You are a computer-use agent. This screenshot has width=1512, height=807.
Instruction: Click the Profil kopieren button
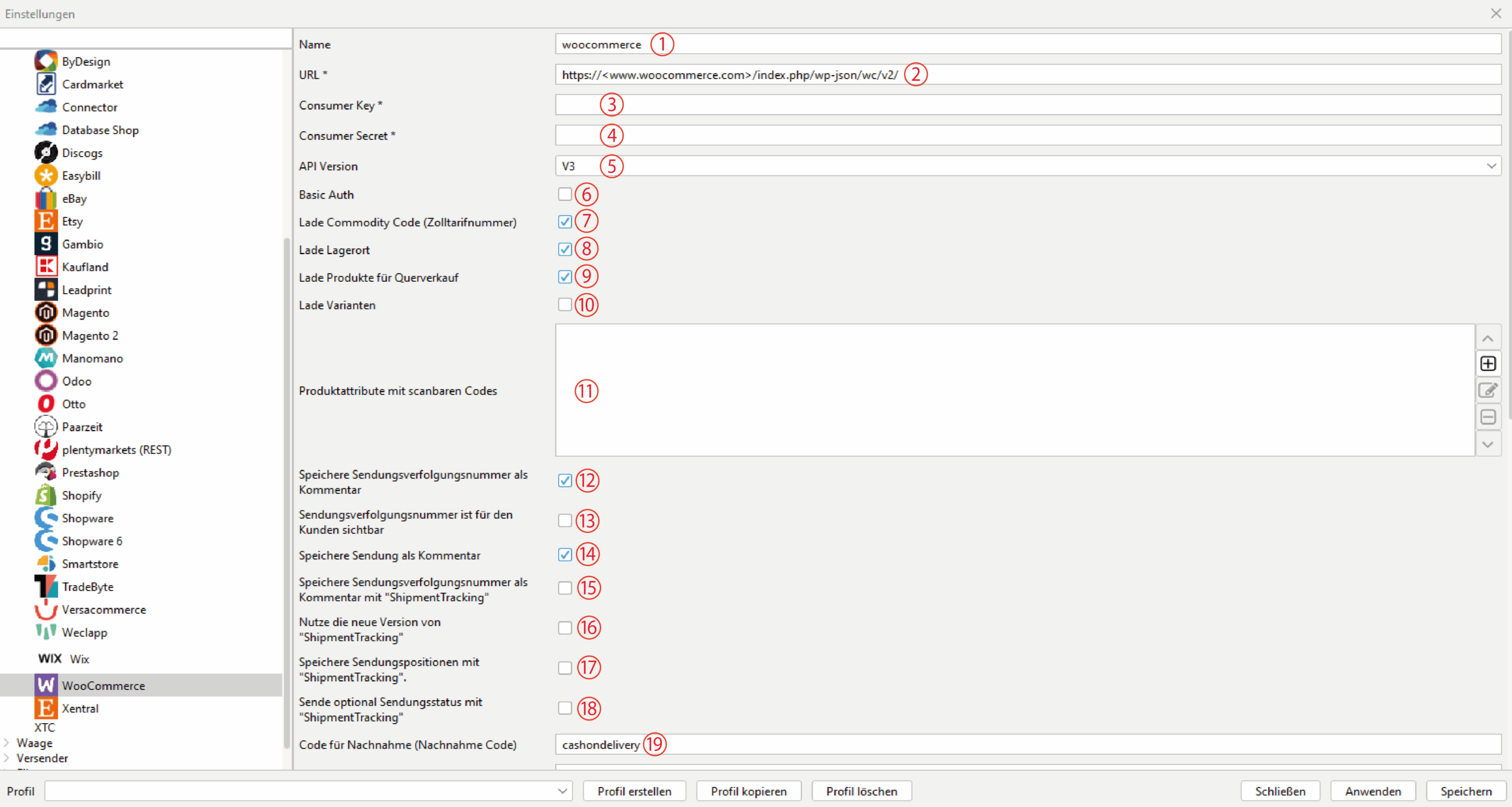click(x=748, y=791)
